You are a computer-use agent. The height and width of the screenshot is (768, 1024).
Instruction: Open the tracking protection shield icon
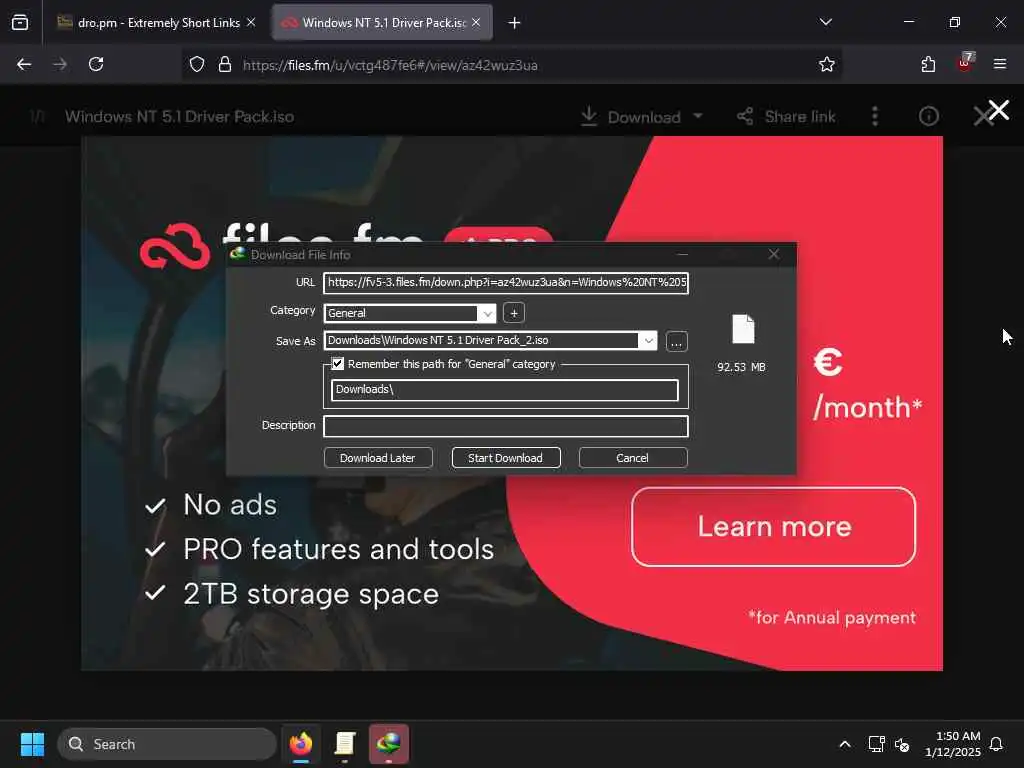[197, 65]
